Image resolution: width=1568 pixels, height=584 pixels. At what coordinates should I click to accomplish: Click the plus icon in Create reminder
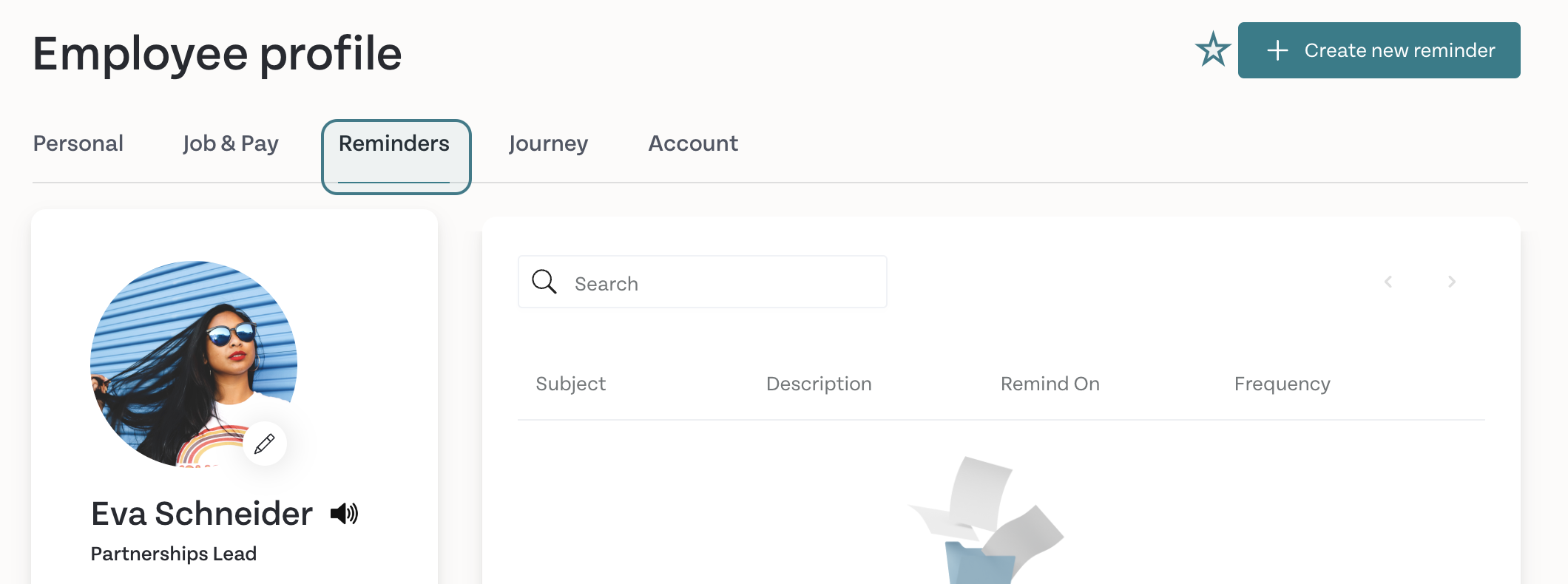point(1277,50)
